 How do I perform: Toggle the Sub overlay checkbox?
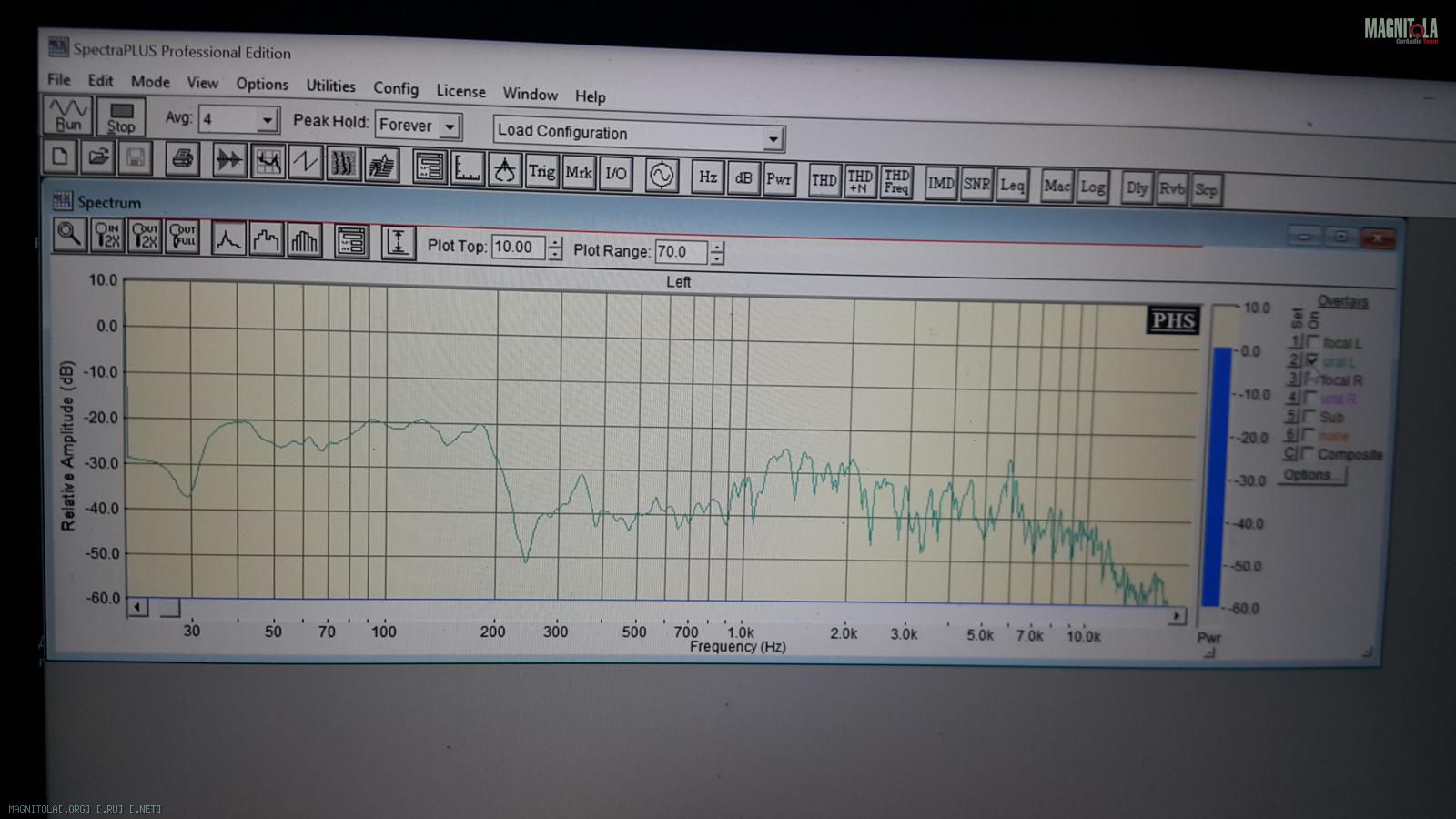[x=1309, y=417]
